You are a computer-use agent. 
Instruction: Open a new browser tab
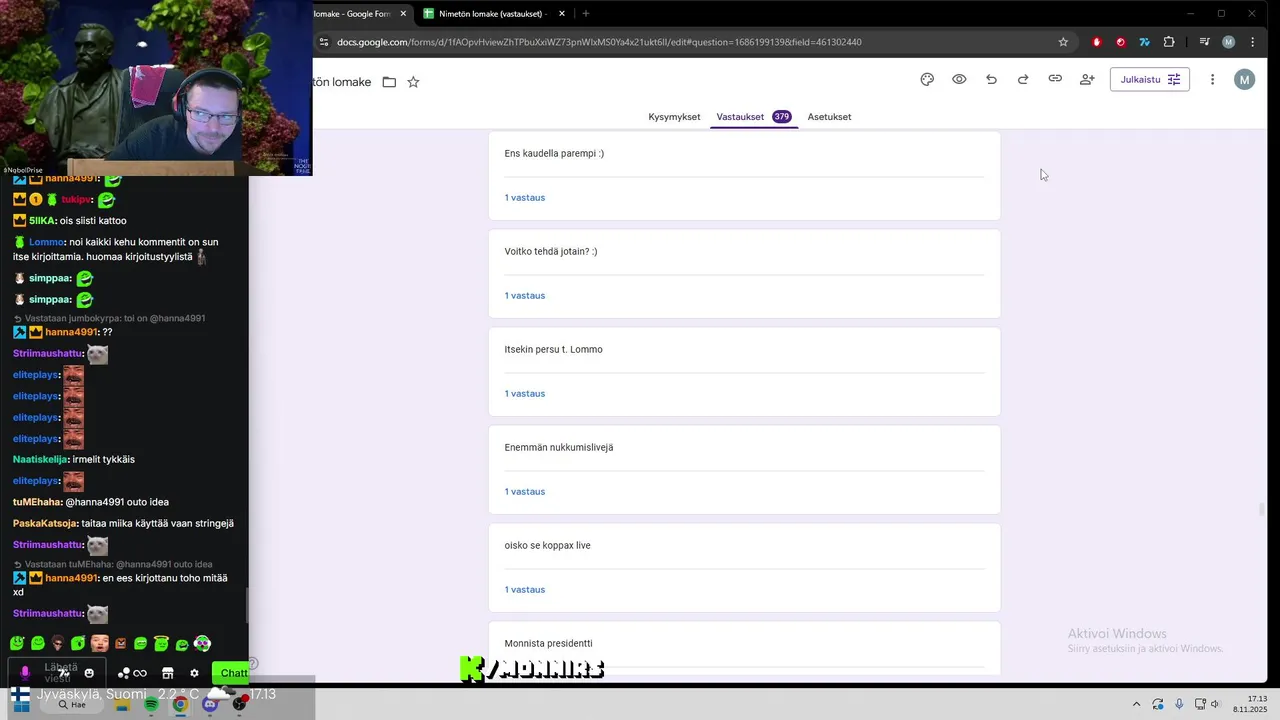tap(586, 14)
